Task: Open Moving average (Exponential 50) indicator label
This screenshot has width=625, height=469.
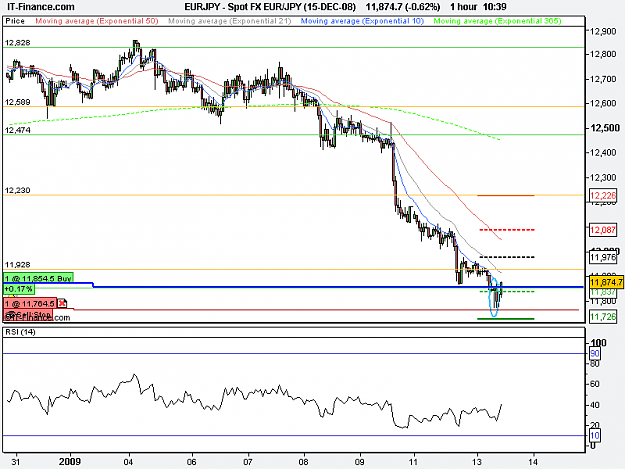Action: [x=97, y=21]
